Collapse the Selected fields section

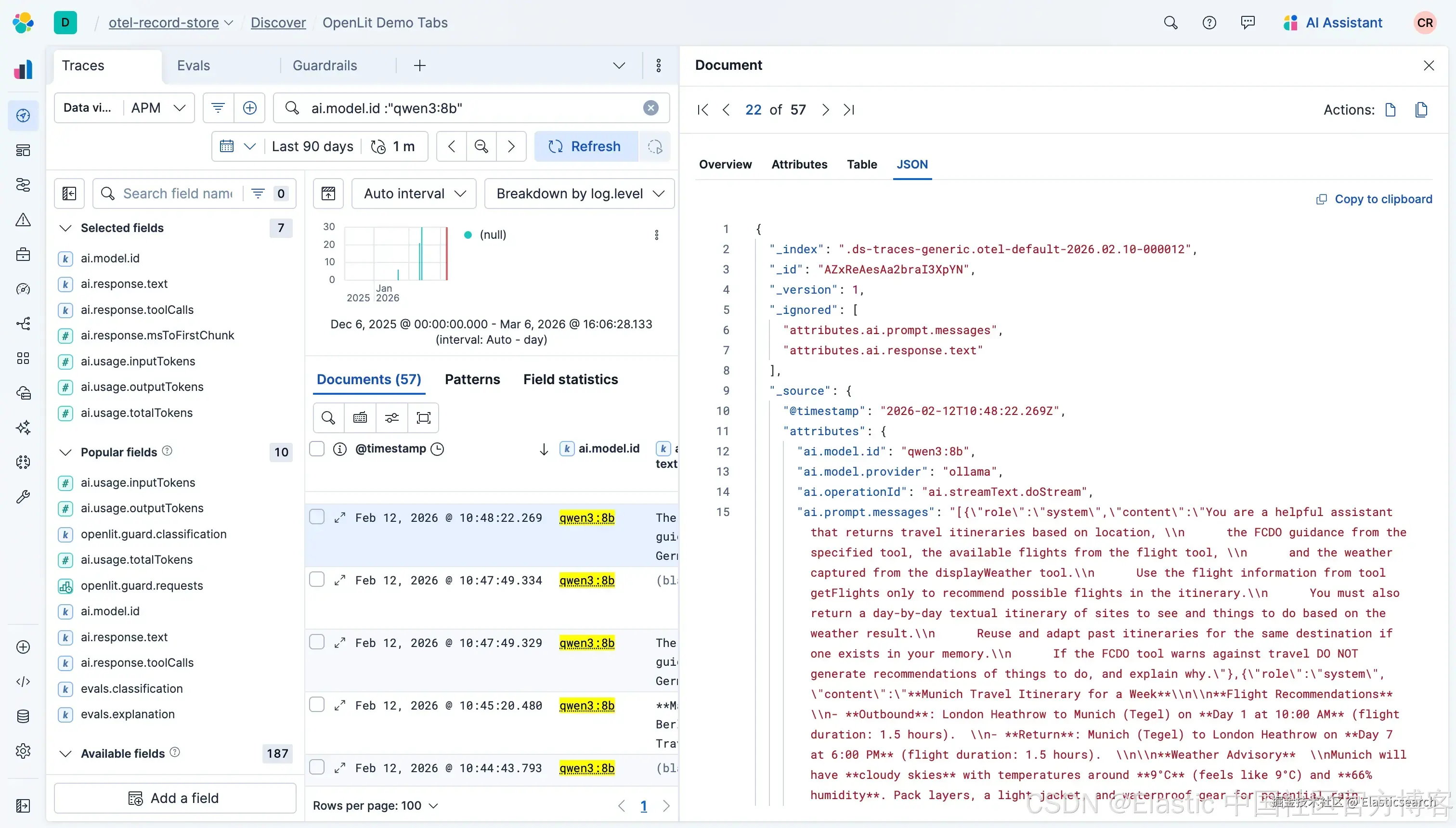click(66, 228)
